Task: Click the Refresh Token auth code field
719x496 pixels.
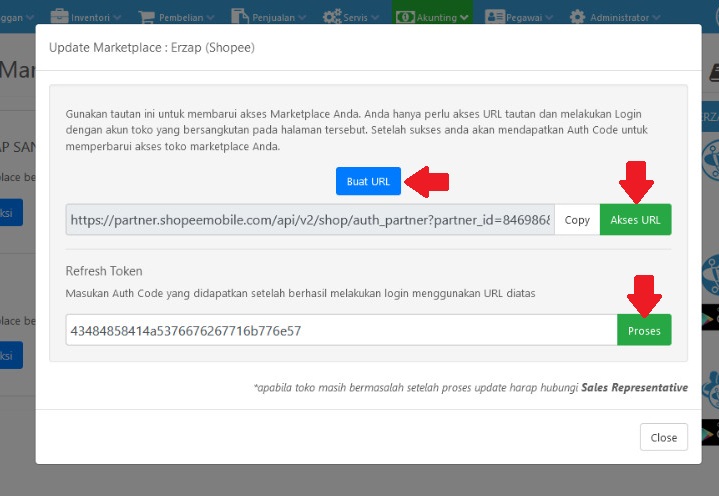Action: click(342, 330)
